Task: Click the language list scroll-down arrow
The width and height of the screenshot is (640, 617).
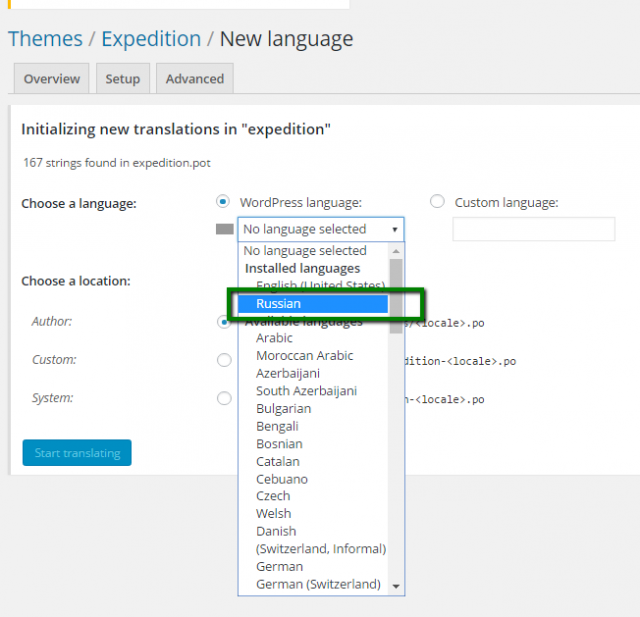Action: click(396, 586)
